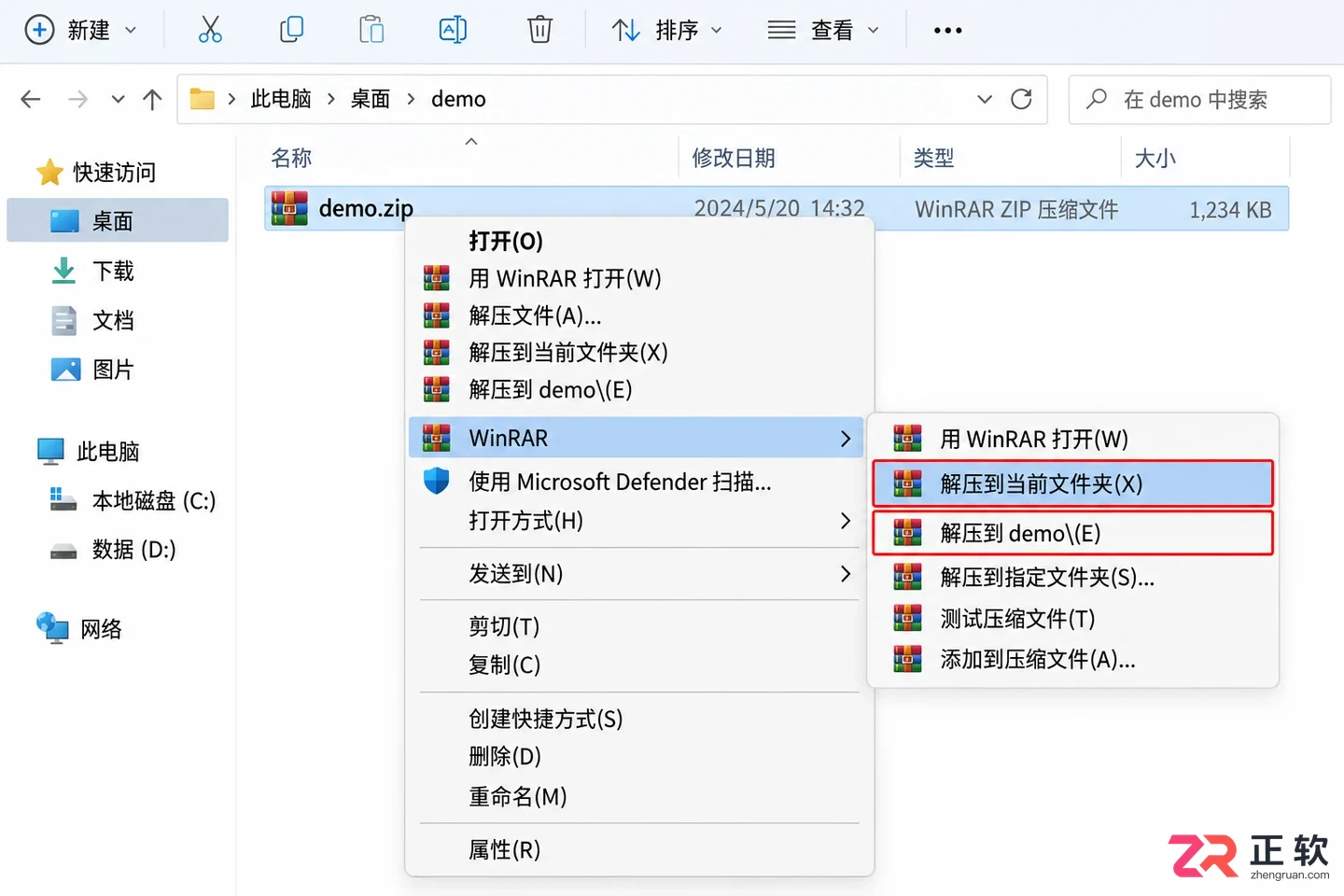Select 剪切(T) in the context menu
This screenshot has width=1344, height=896.
pyautogui.click(x=504, y=626)
